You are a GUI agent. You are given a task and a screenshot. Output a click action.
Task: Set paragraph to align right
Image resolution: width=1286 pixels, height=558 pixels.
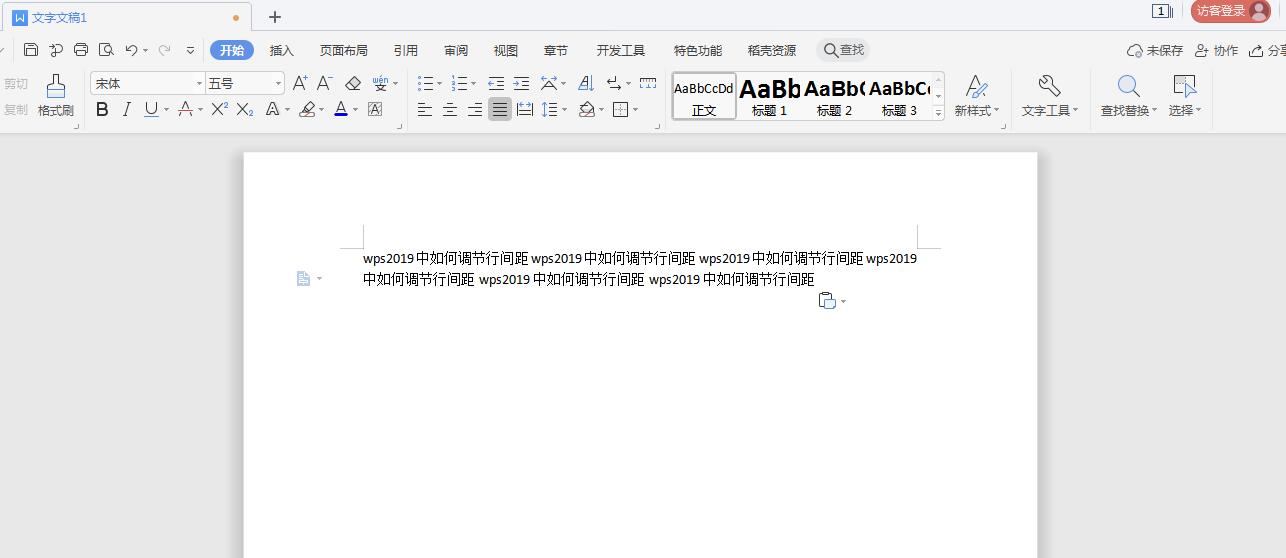click(x=475, y=109)
